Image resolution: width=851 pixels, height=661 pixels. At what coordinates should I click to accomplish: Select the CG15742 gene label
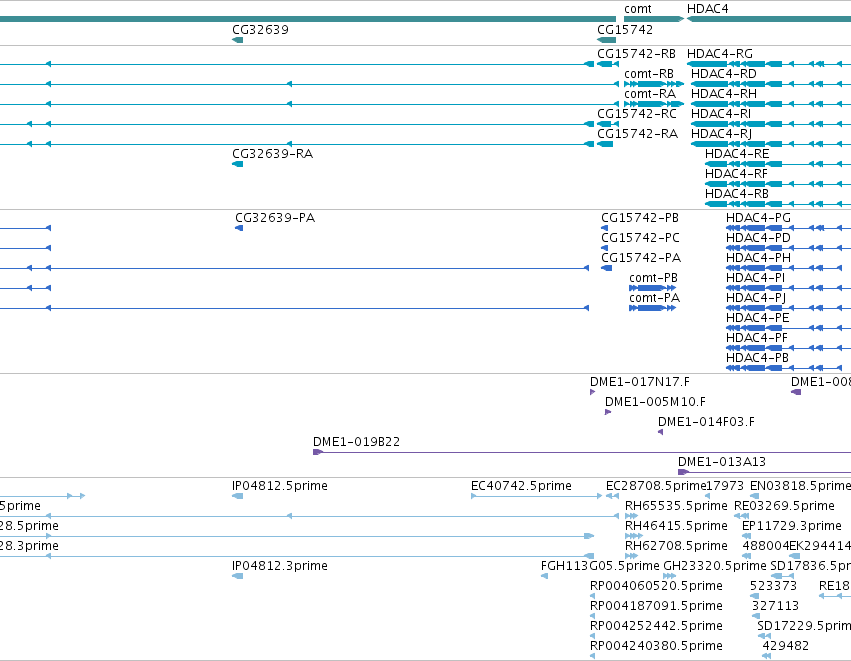625,29
